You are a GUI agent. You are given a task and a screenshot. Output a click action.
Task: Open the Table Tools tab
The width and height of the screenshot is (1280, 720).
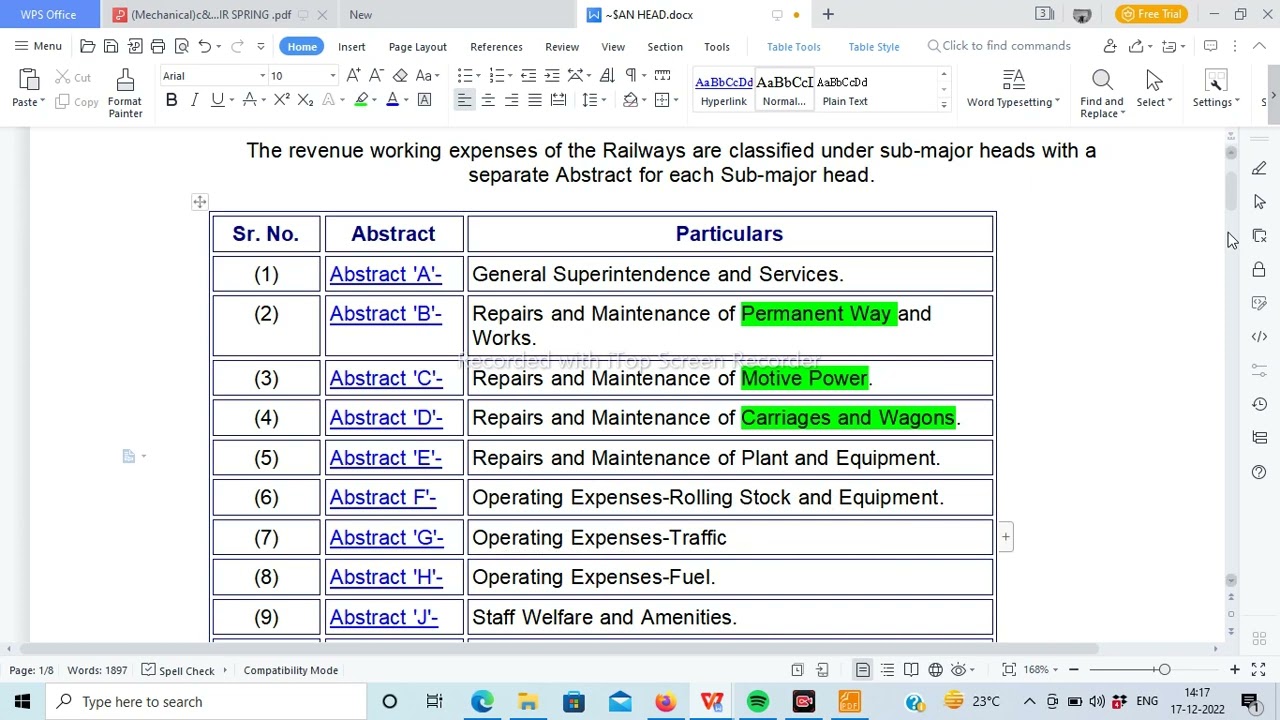(x=793, y=46)
